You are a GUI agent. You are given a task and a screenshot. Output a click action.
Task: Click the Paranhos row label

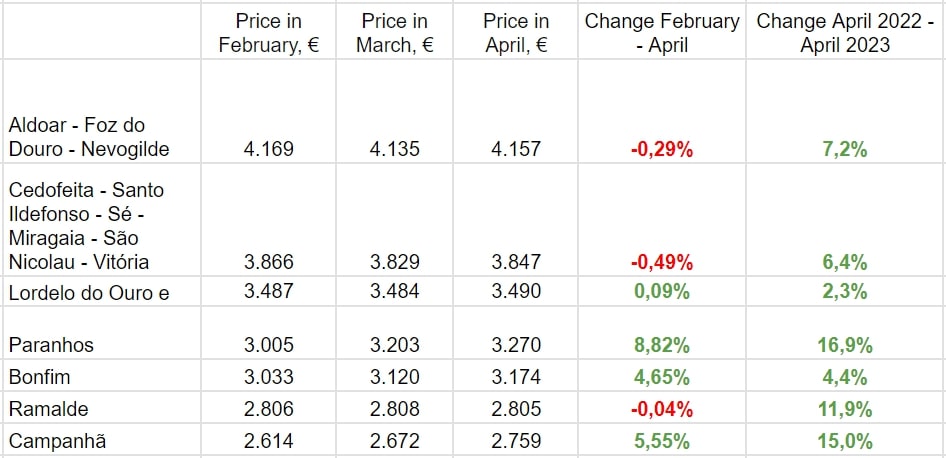click(51, 345)
